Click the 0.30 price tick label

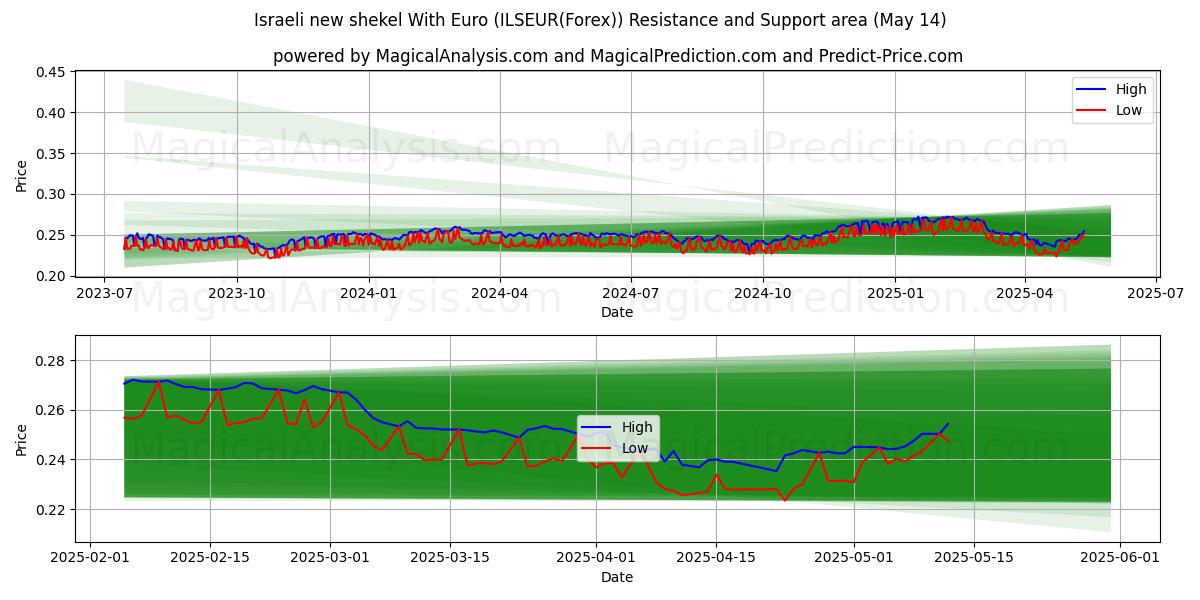pyautogui.click(x=51, y=195)
